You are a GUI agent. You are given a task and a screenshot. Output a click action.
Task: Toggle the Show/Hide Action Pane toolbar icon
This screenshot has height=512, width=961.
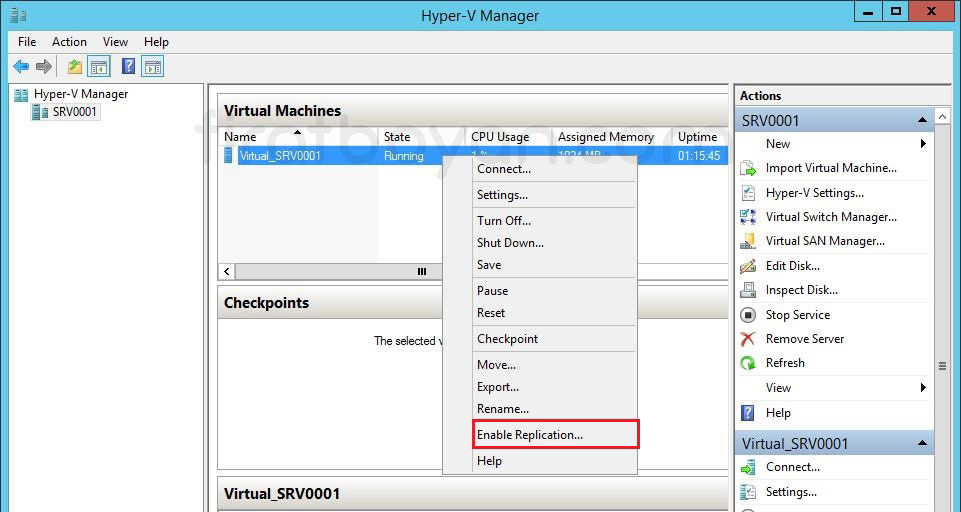pyautogui.click(x=153, y=66)
